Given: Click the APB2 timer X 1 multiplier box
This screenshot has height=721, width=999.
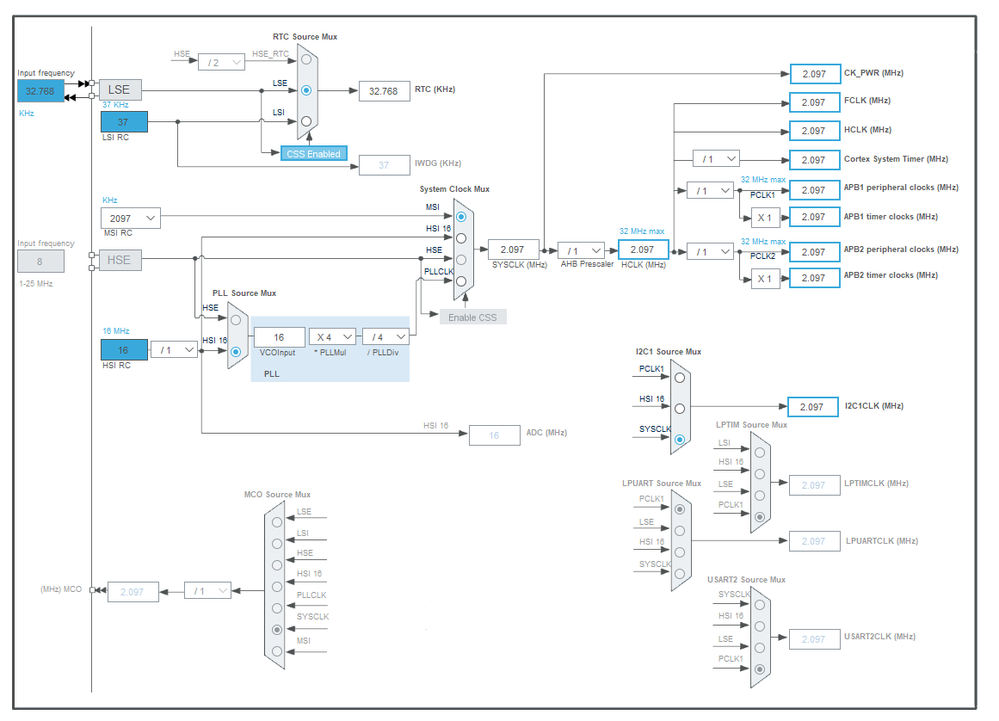Looking at the screenshot, I should (x=766, y=279).
